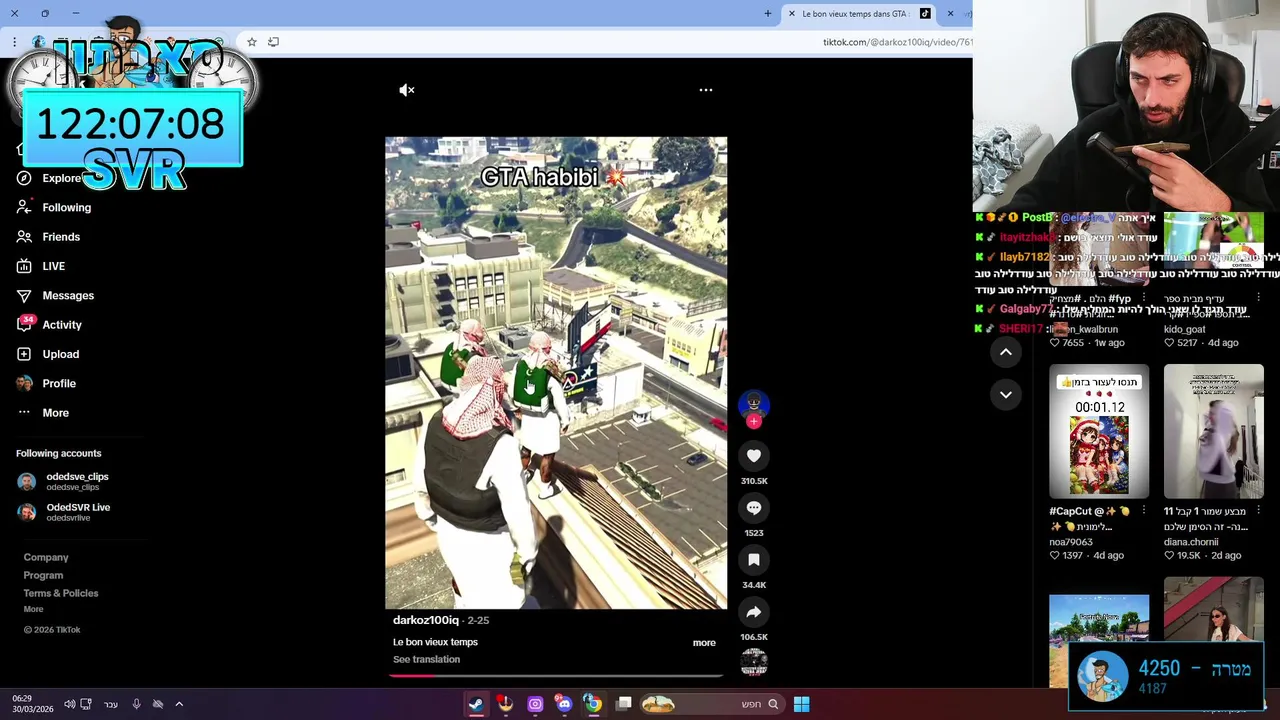1280x720 pixels.
Task: Open Upload in the sidebar
Action: pos(60,354)
